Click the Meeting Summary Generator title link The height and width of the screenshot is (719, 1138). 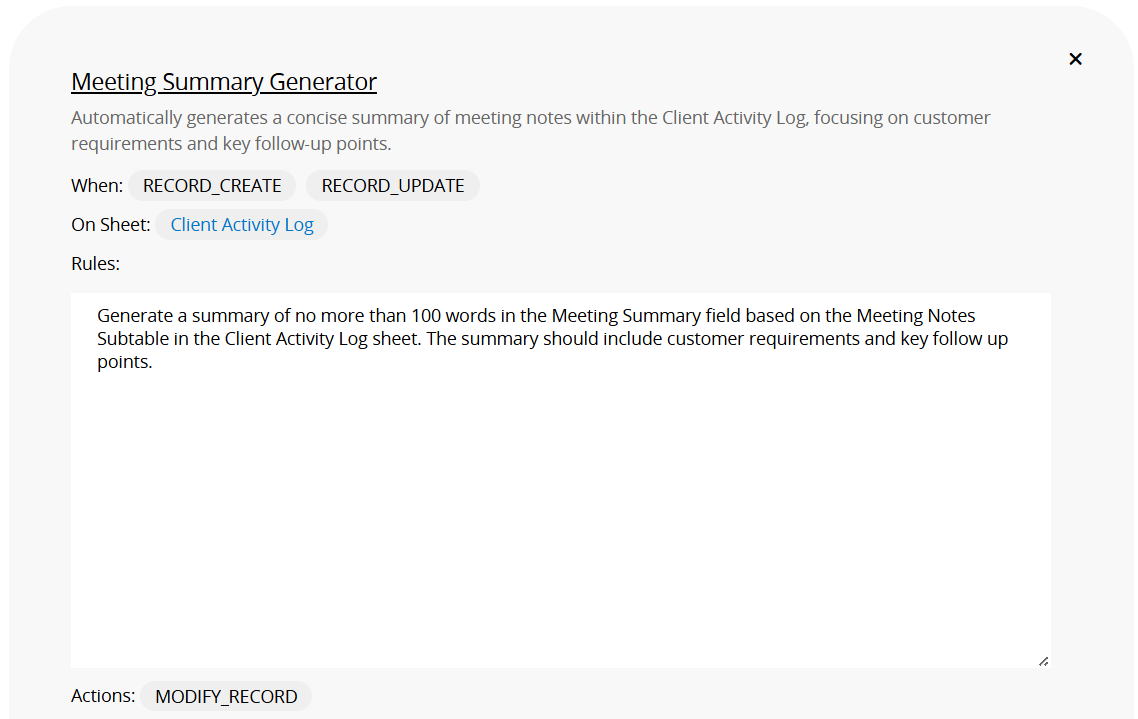click(x=224, y=82)
